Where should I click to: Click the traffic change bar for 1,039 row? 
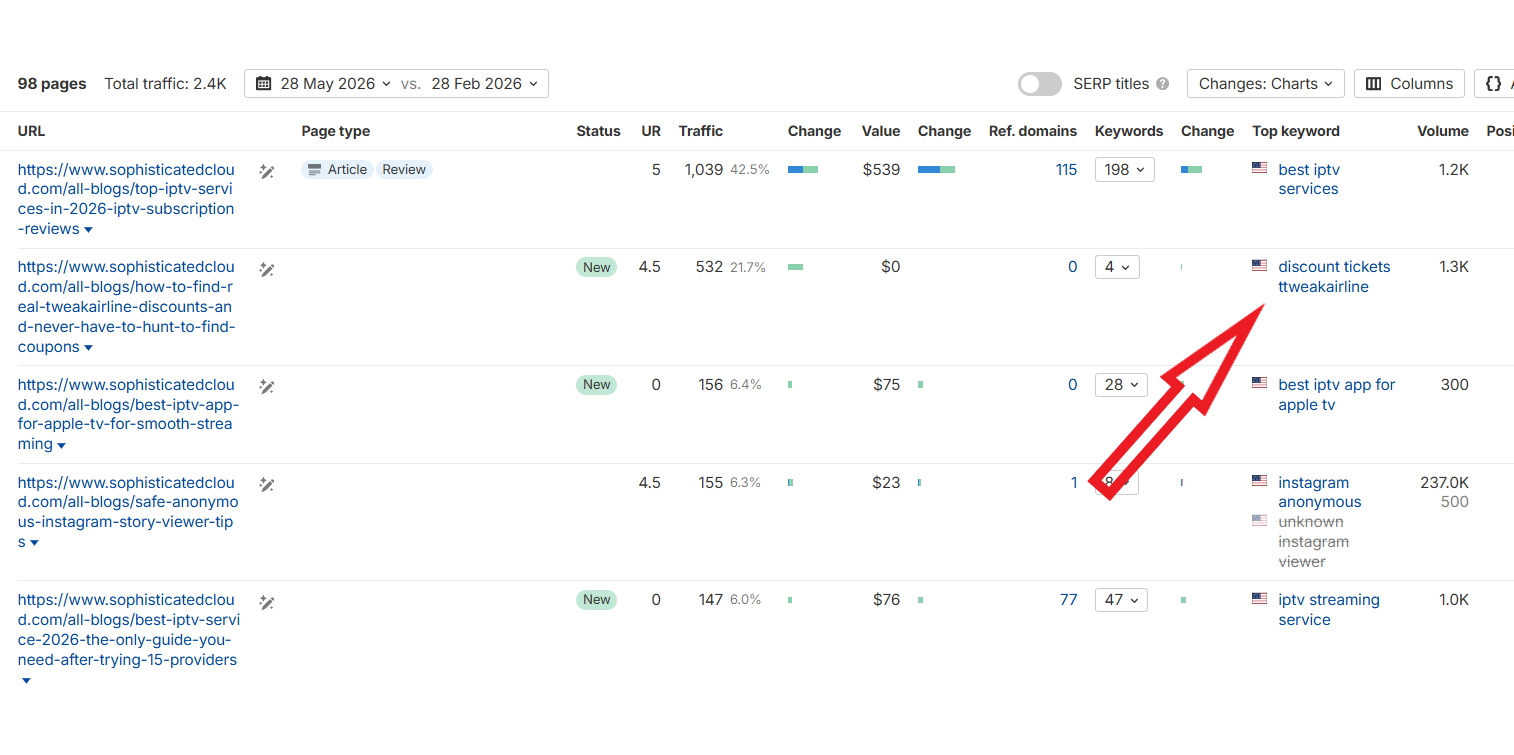(803, 170)
